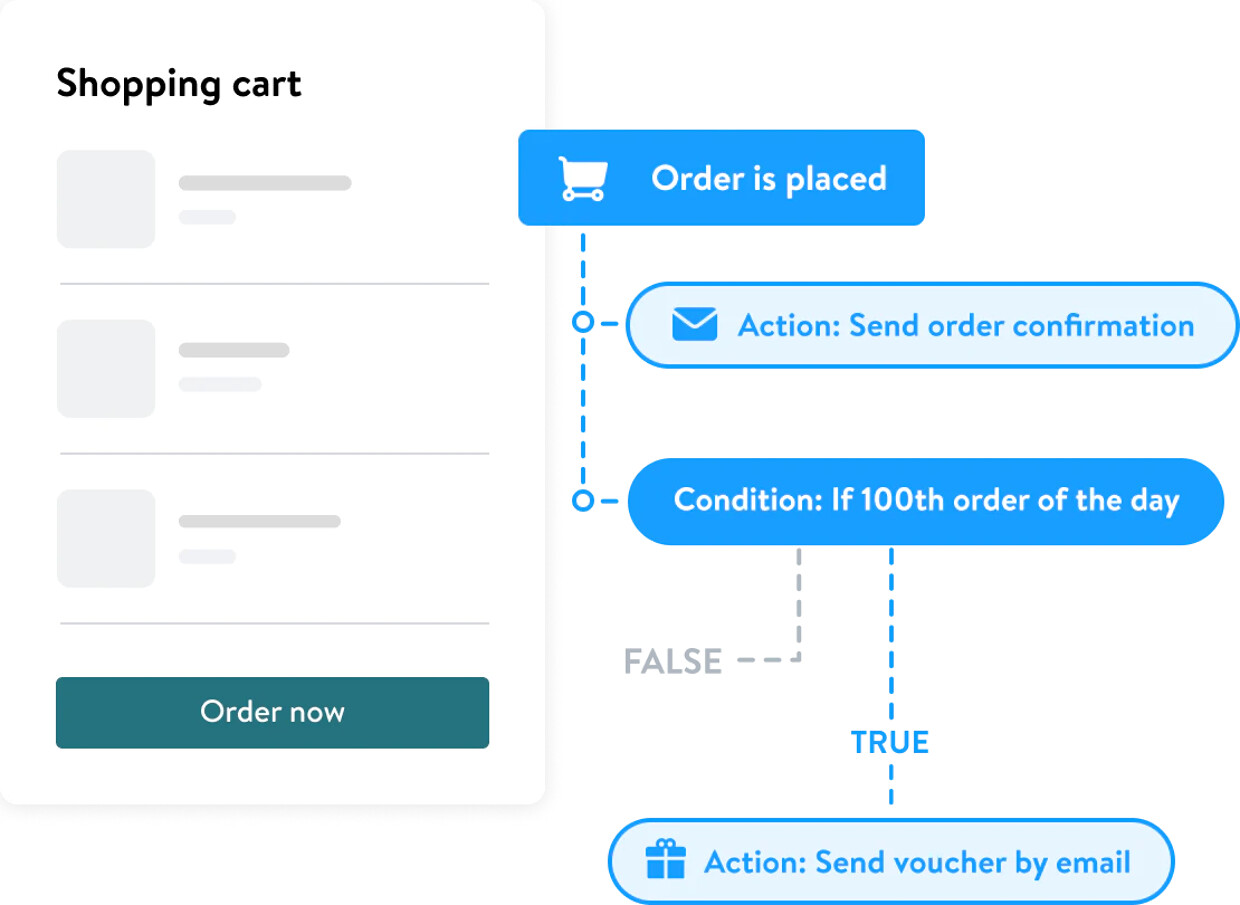This screenshot has width=1240, height=905.
Task: Click the FALSE branch label
Action: coord(673,662)
